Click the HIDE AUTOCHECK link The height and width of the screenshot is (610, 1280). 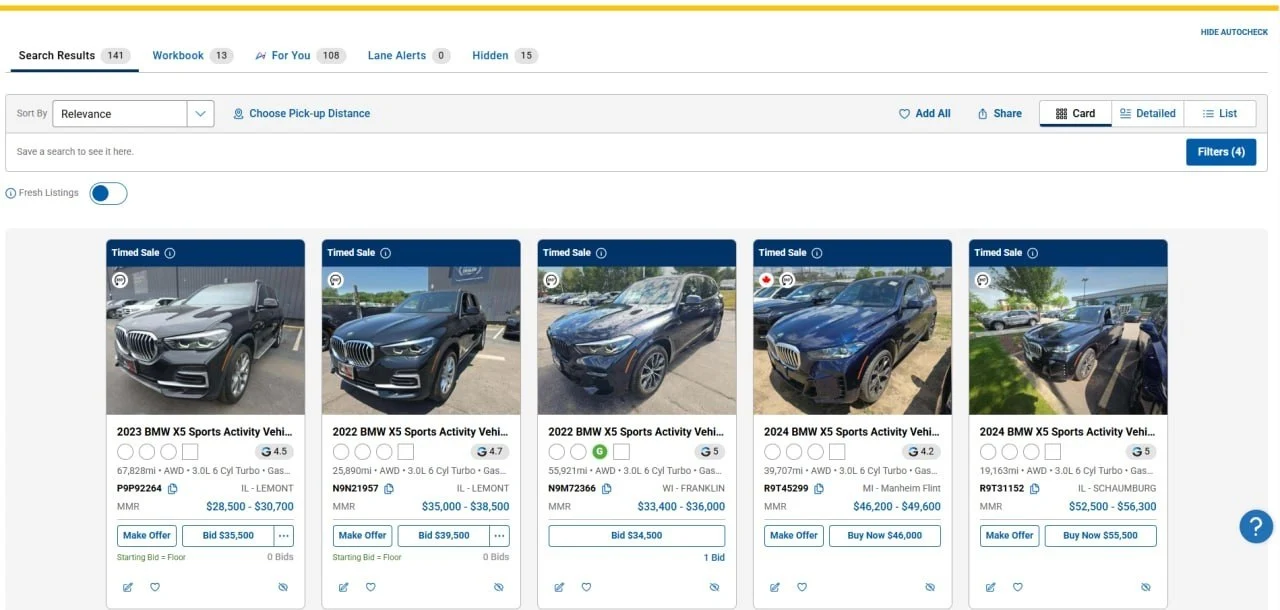[1234, 32]
